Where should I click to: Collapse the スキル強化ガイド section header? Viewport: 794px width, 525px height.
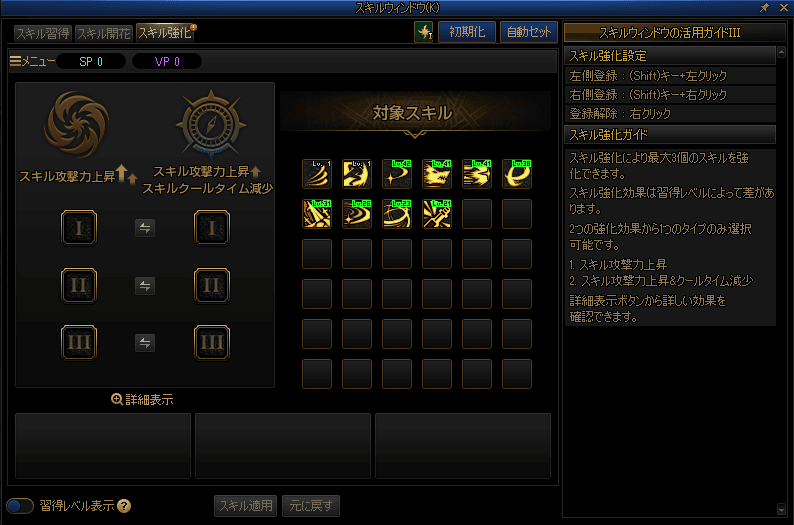pos(669,135)
